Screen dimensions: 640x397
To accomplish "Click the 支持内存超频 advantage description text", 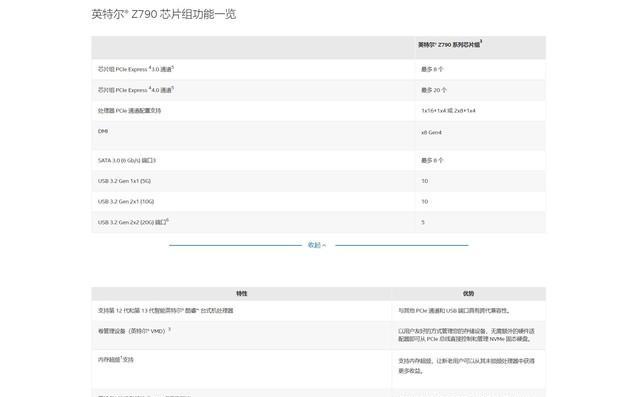I will pos(466,366).
